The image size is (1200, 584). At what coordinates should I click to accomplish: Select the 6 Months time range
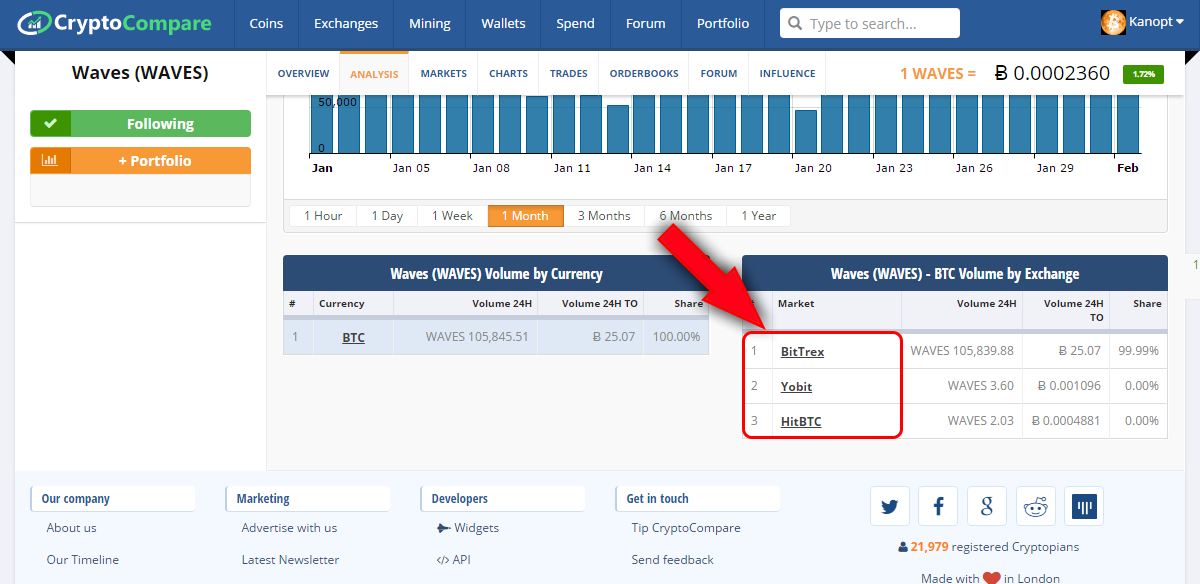pyautogui.click(x=685, y=216)
